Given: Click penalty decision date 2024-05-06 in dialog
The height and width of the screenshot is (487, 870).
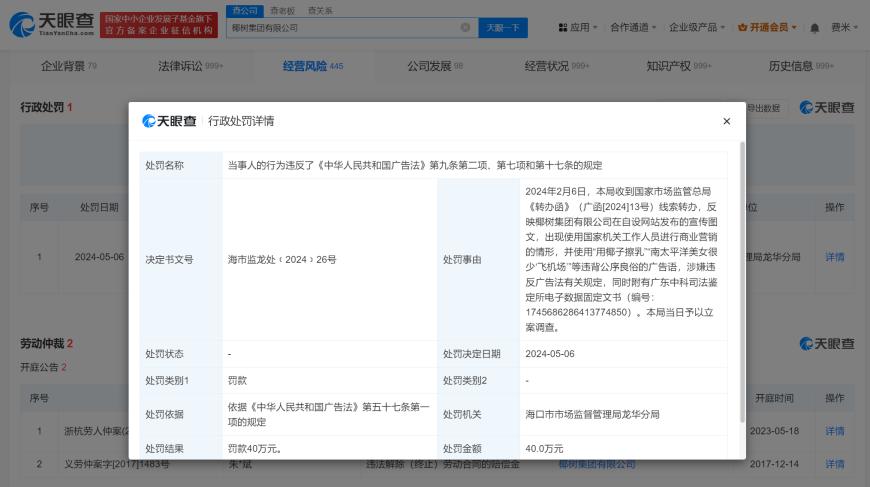Looking at the screenshot, I should point(550,354).
